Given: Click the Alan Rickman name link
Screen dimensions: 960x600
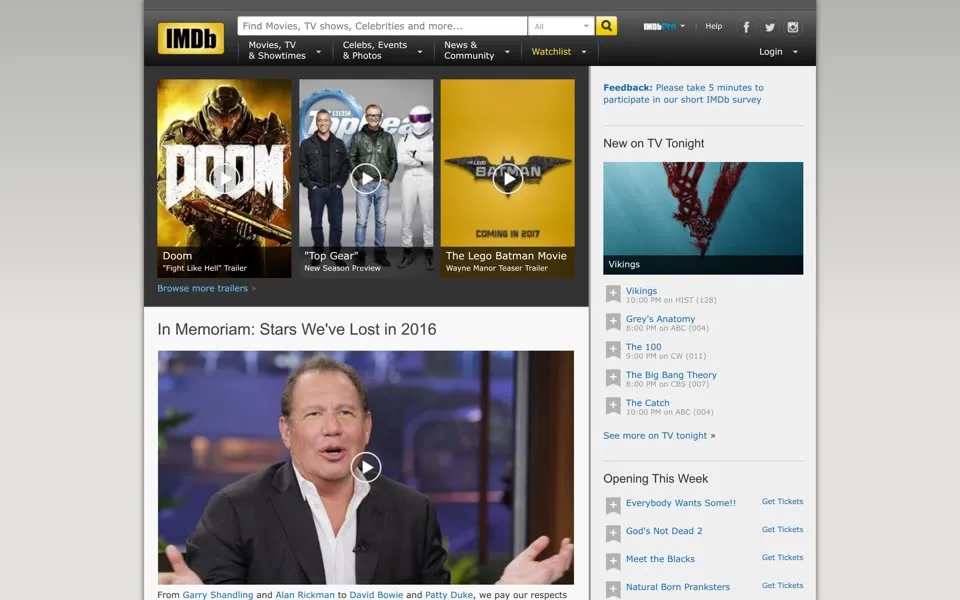Looking at the screenshot, I should click(x=305, y=594).
